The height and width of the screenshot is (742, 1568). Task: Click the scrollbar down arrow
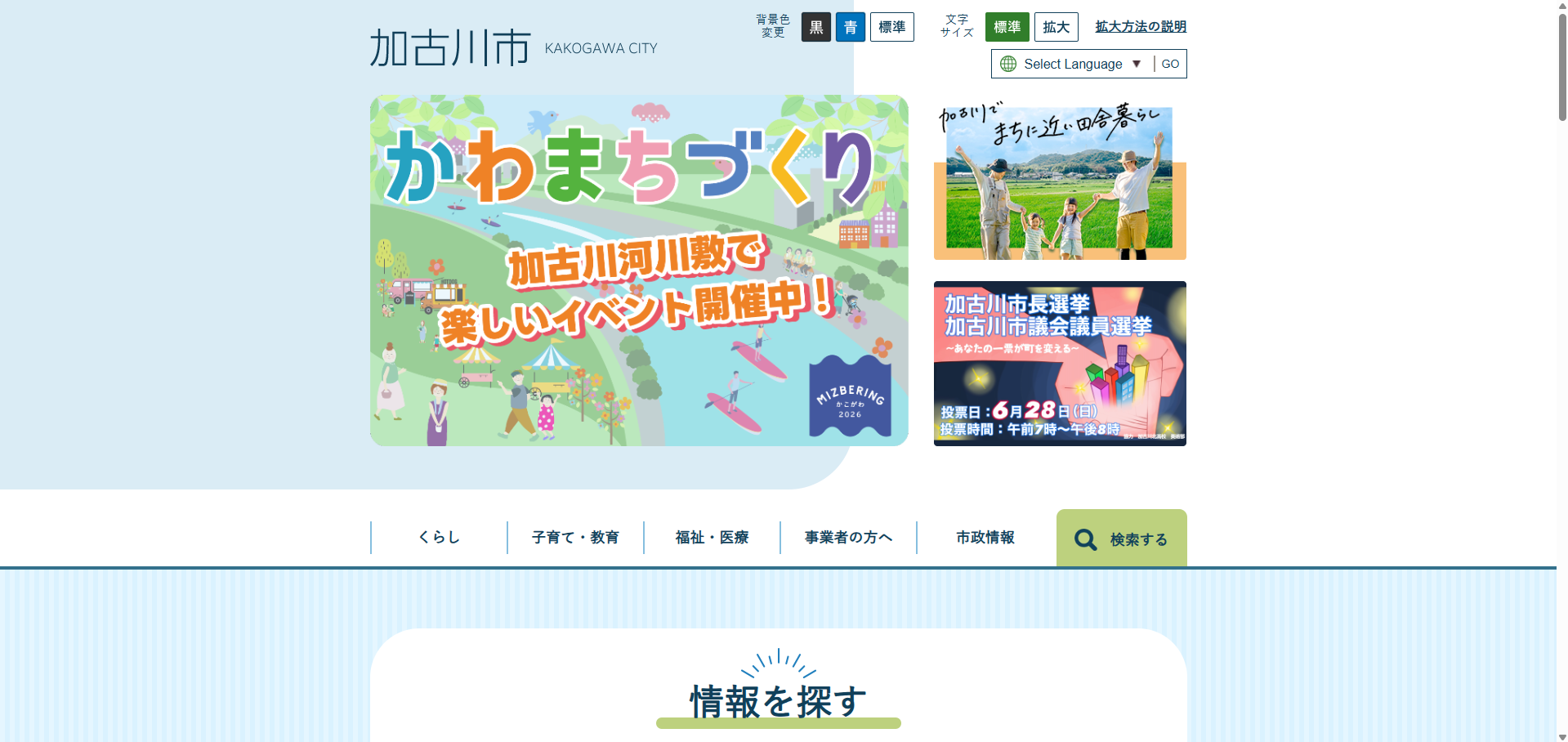pos(1562,736)
